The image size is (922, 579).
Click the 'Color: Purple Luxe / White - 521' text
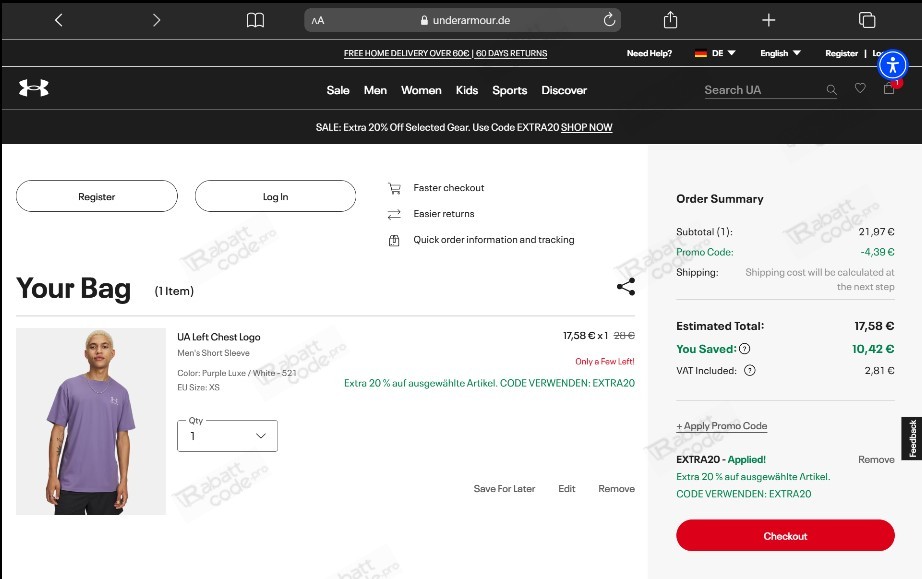237,373
